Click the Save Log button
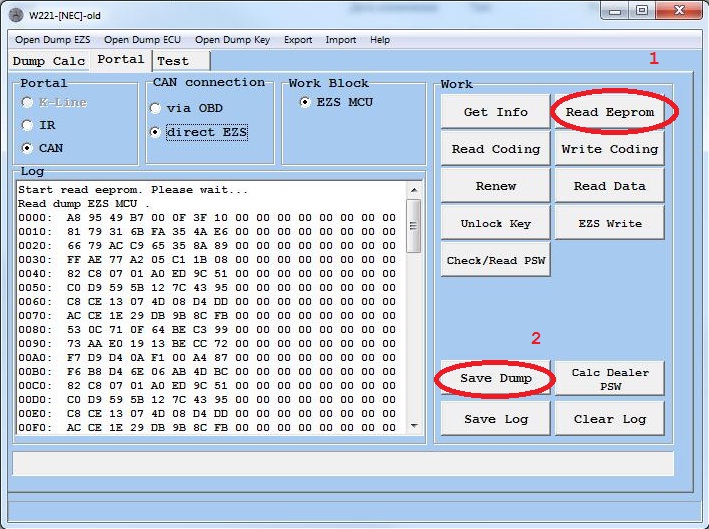Screen dimensions: 709x529 tap(496, 419)
